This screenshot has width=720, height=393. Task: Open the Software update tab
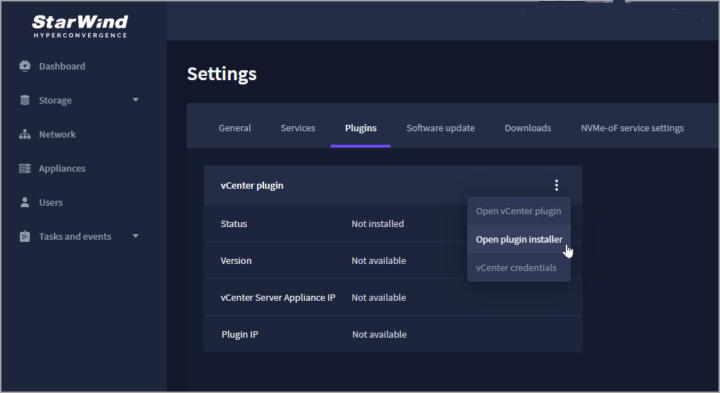(x=440, y=128)
